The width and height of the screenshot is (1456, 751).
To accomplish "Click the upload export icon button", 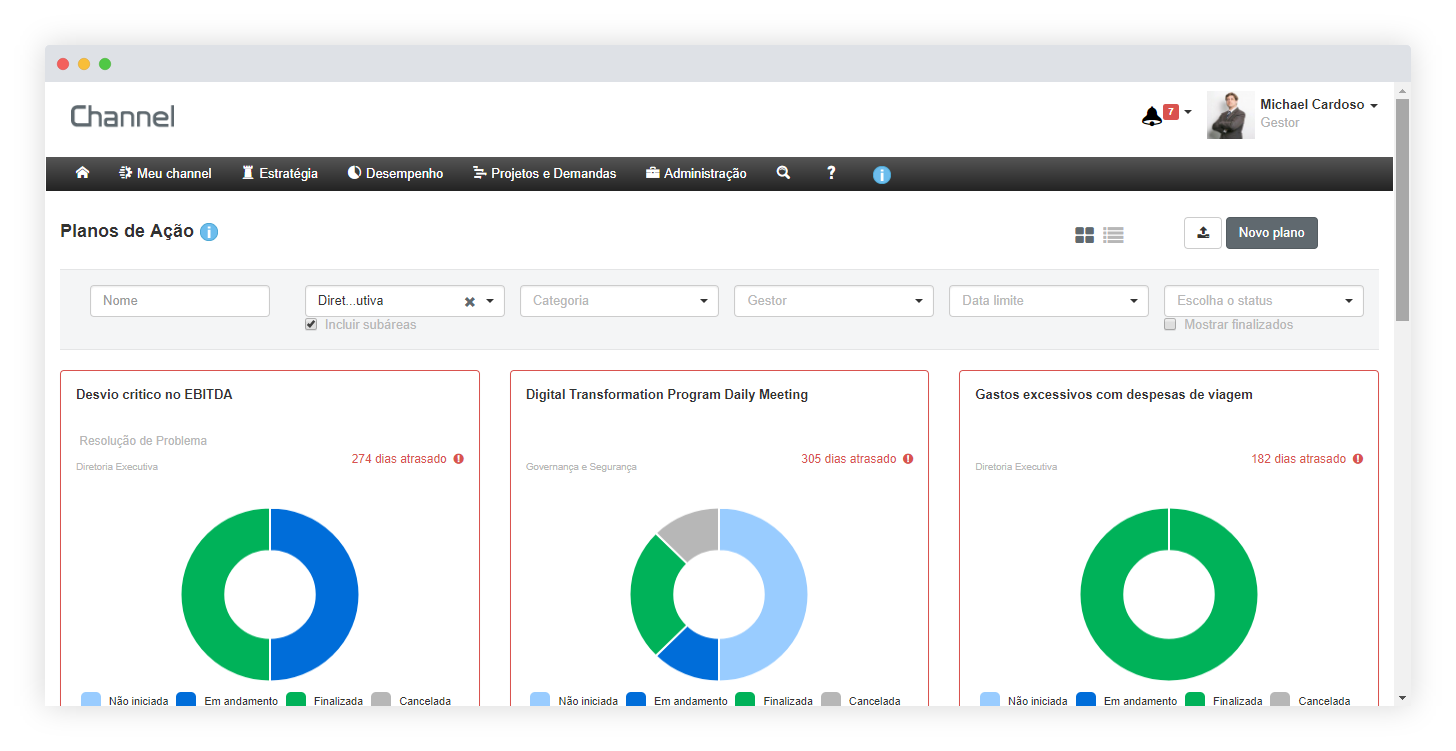I will point(1202,233).
